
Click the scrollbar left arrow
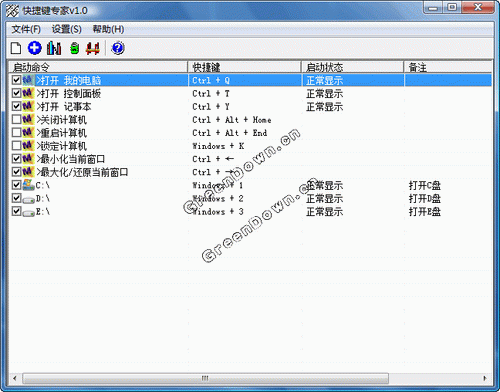click(15, 378)
